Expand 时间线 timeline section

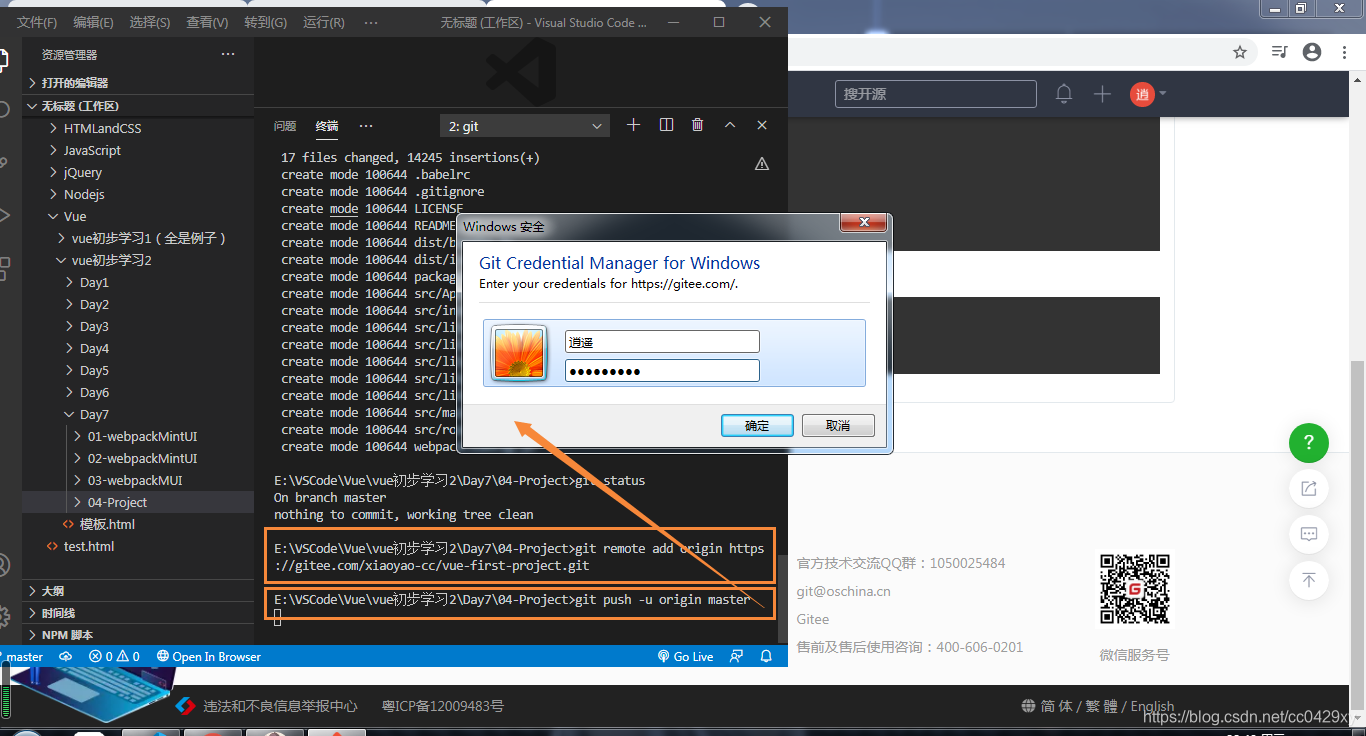point(139,613)
